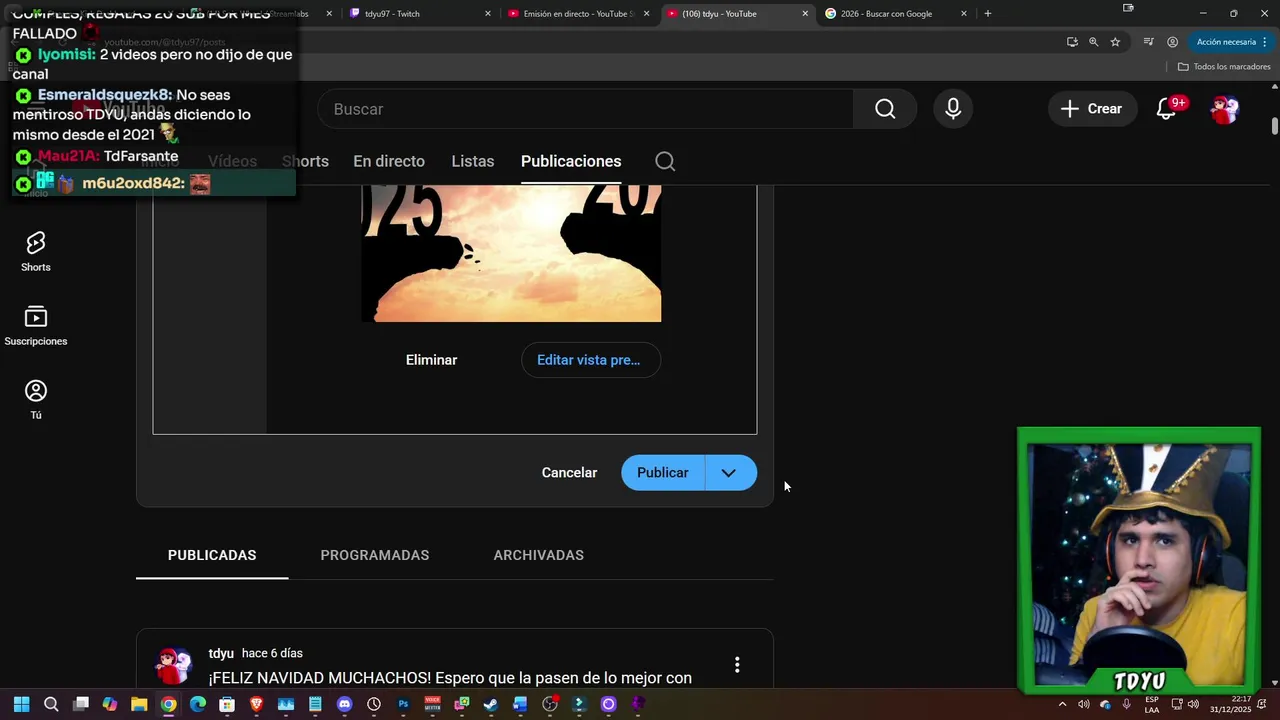
Task: Click install app icon in address bar
Action: [1072, 42]
